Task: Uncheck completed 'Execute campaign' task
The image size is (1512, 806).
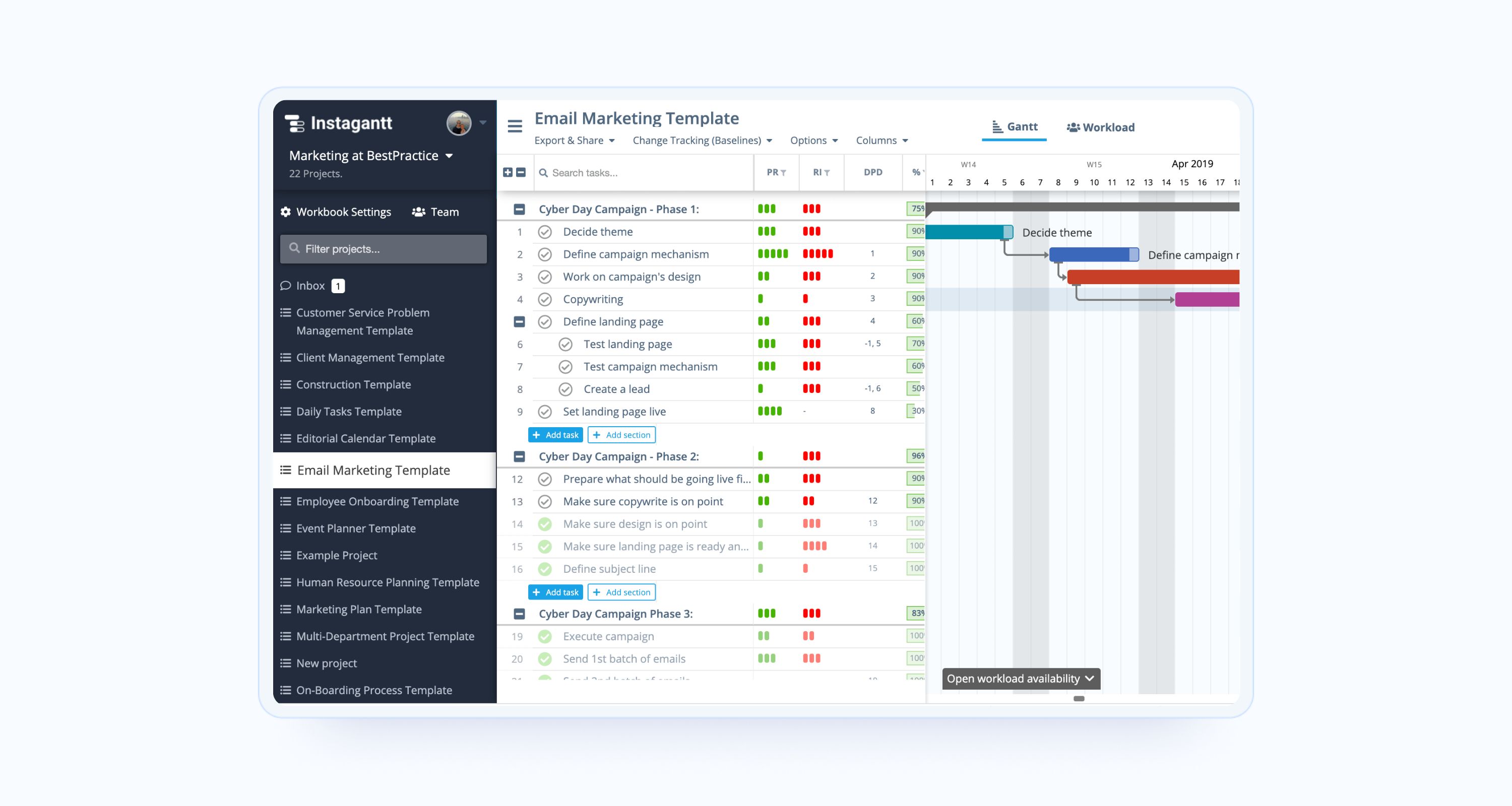Action: click(545, 636)
